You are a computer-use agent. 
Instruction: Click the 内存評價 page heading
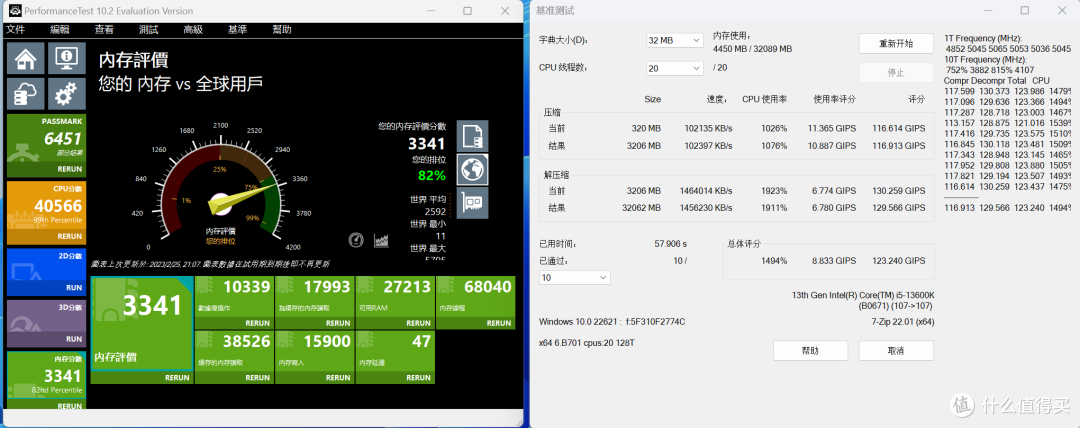[x=134, y=60]
